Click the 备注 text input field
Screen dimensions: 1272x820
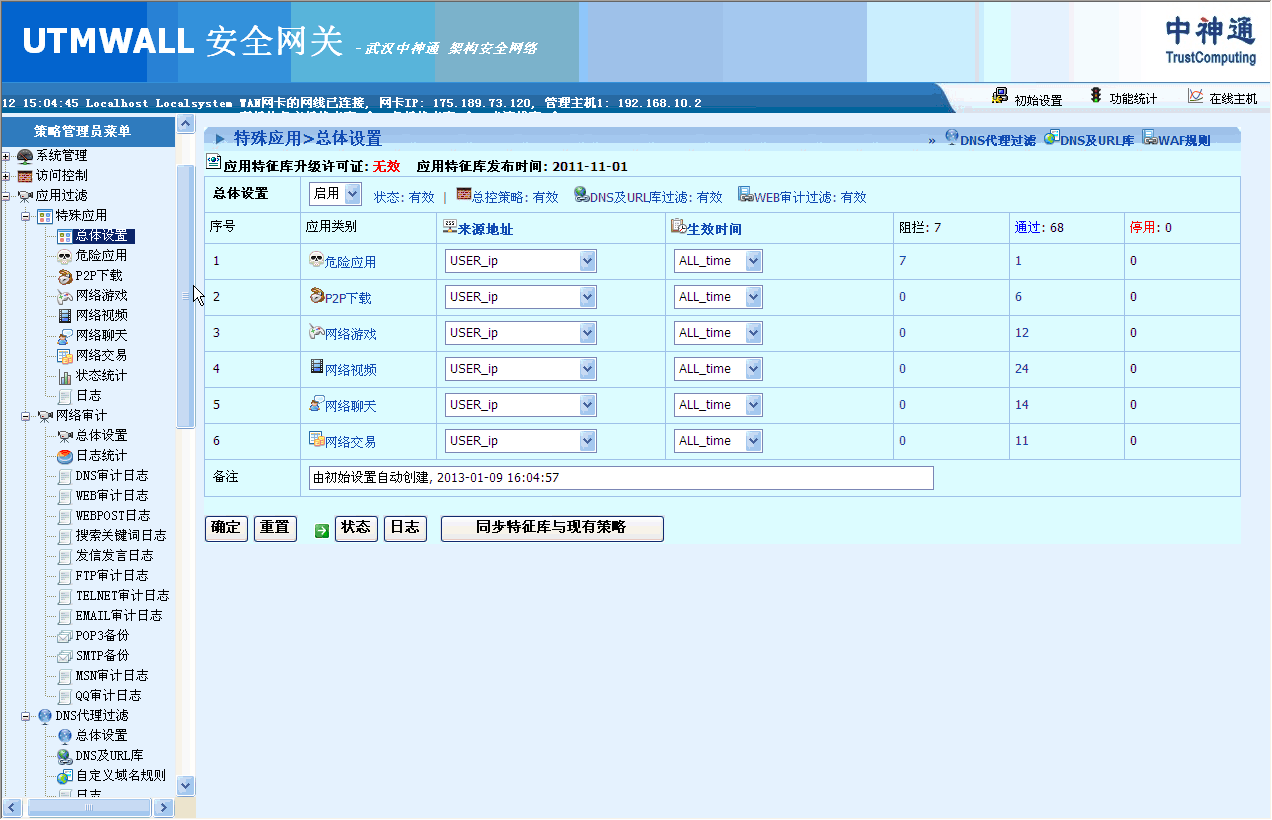(620, 478)
